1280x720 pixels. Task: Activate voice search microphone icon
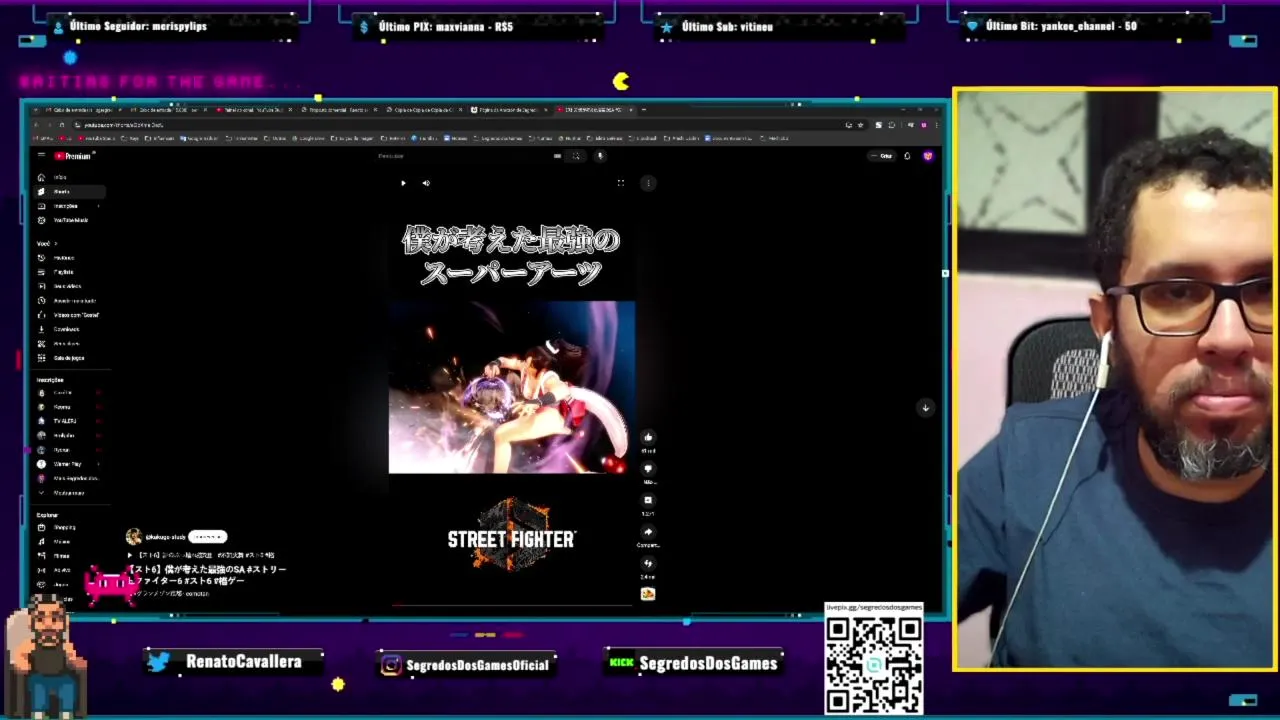coord(600,156)
